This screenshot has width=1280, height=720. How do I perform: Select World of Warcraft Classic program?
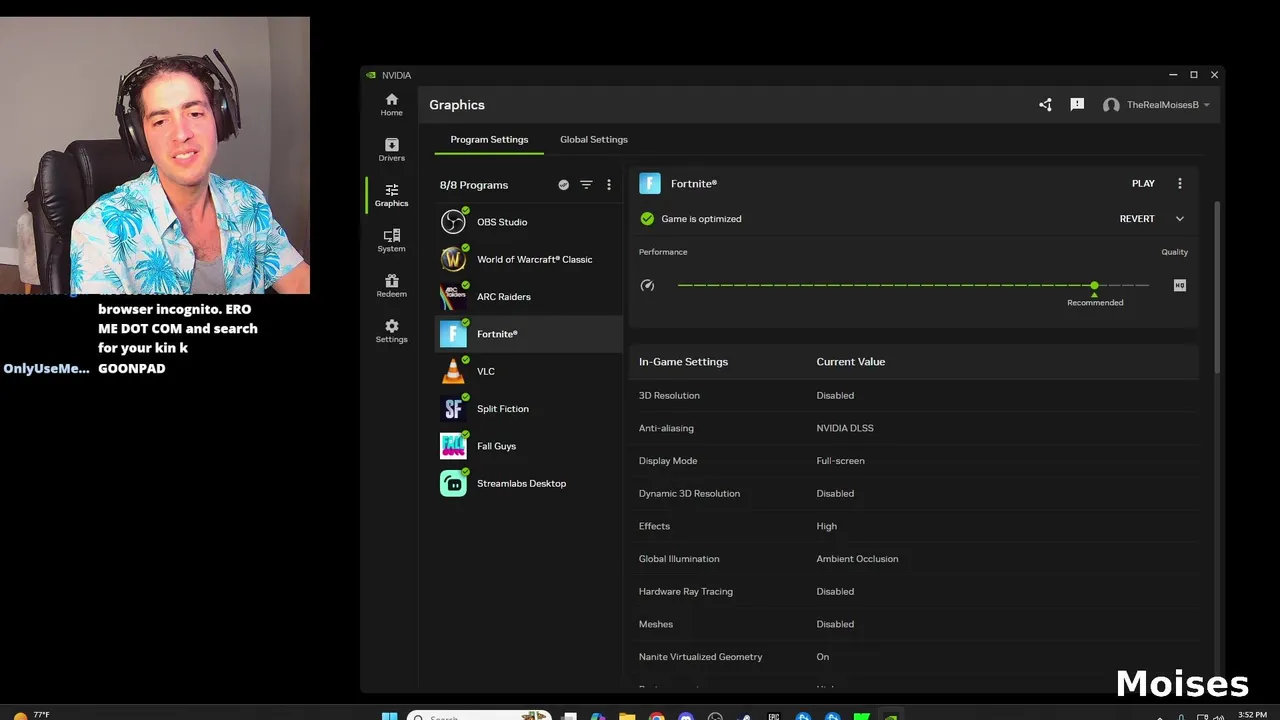pyautogui.click(x=529, y=259)
